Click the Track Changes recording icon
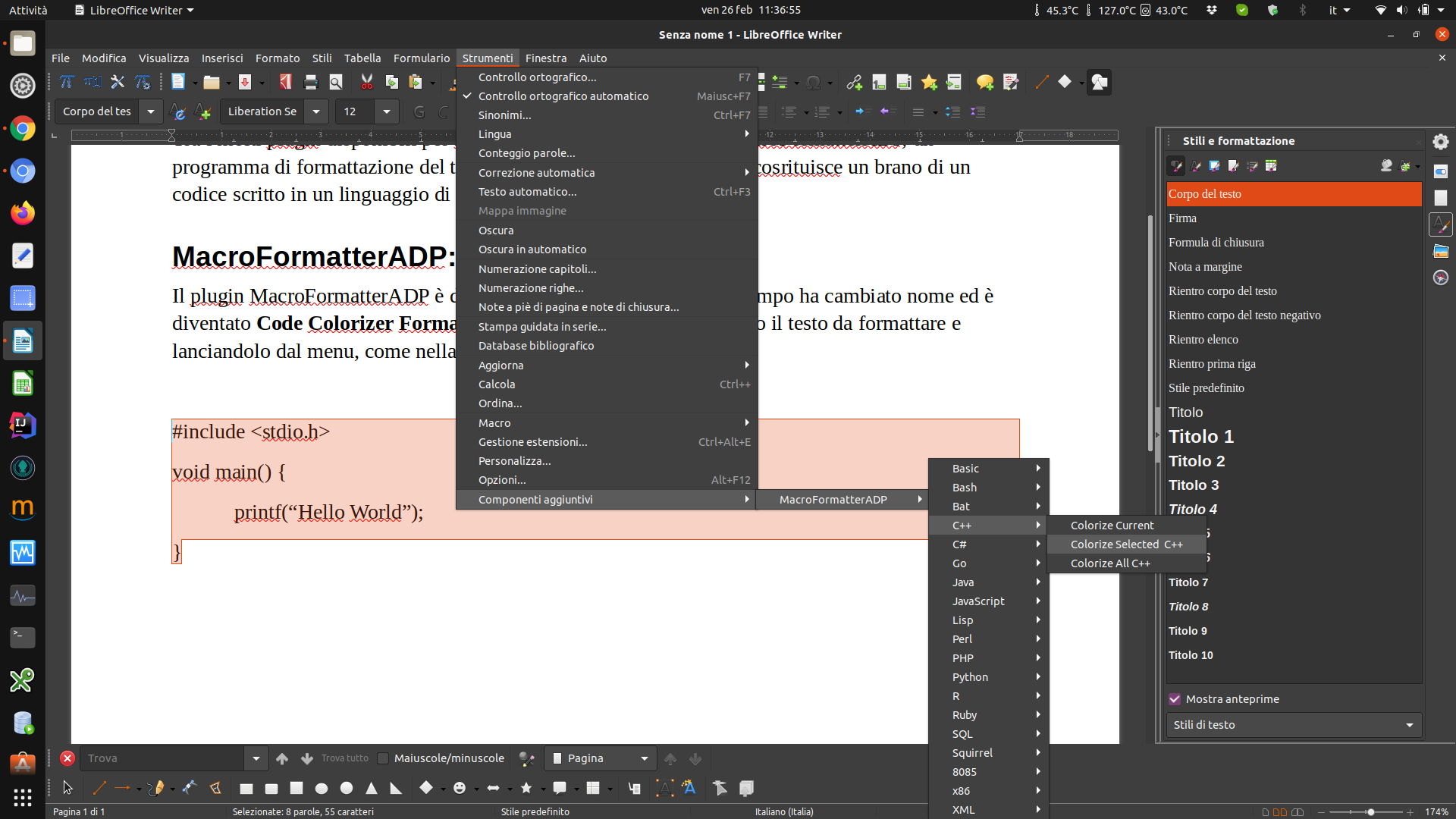 click(1010, 82)
